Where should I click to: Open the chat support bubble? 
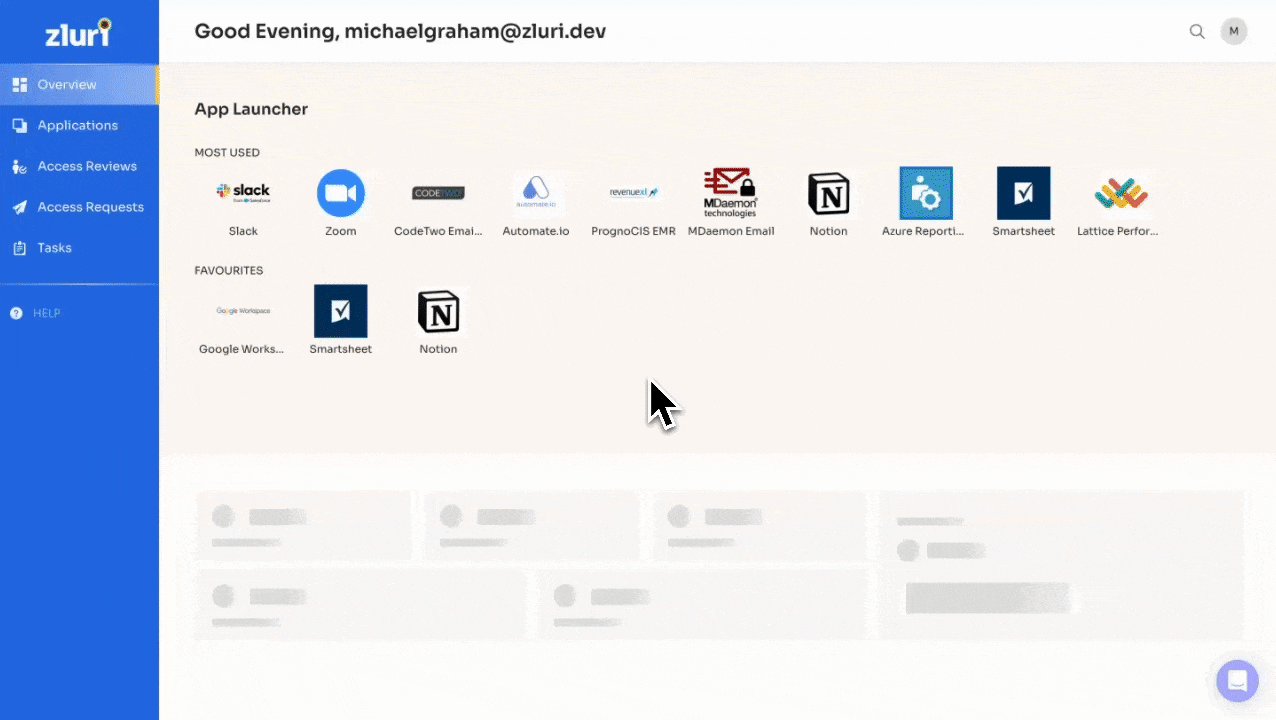point(1237,681)
